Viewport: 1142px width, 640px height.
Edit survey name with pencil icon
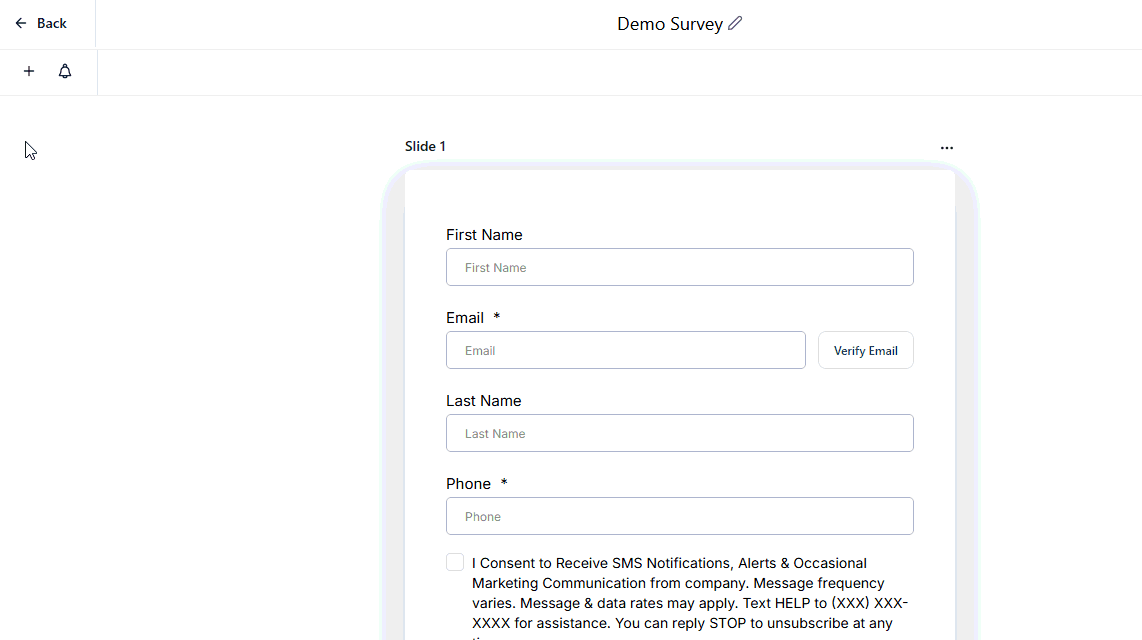(x=735, y=23)
